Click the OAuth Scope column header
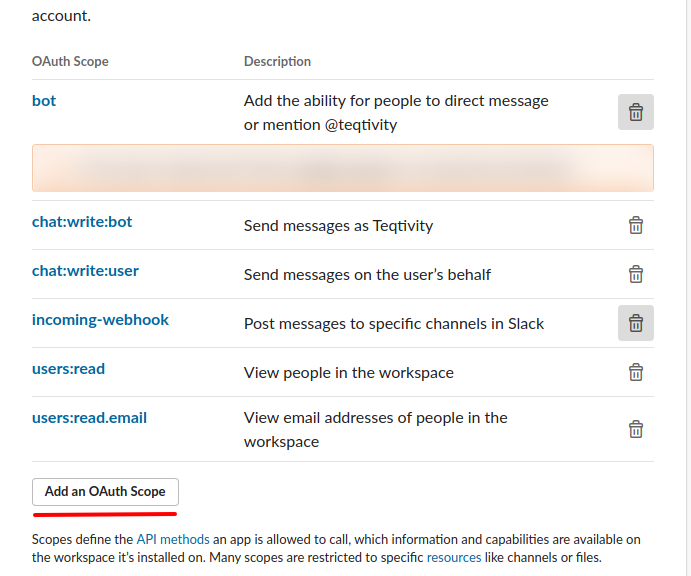The image size is (691, 576). click(70, 62)
